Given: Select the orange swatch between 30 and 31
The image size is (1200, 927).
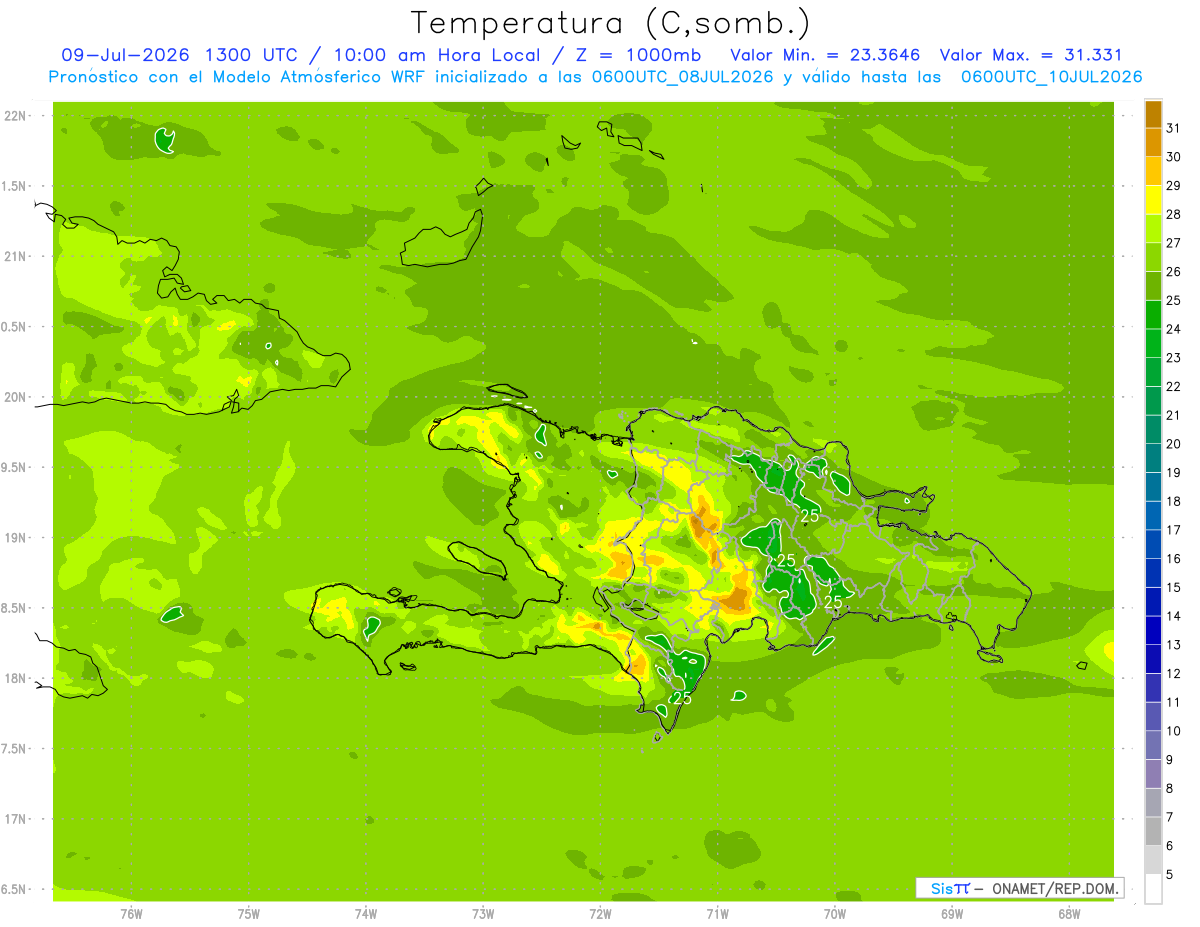Looking at the screenshot, I should (x=1153, y=143).
